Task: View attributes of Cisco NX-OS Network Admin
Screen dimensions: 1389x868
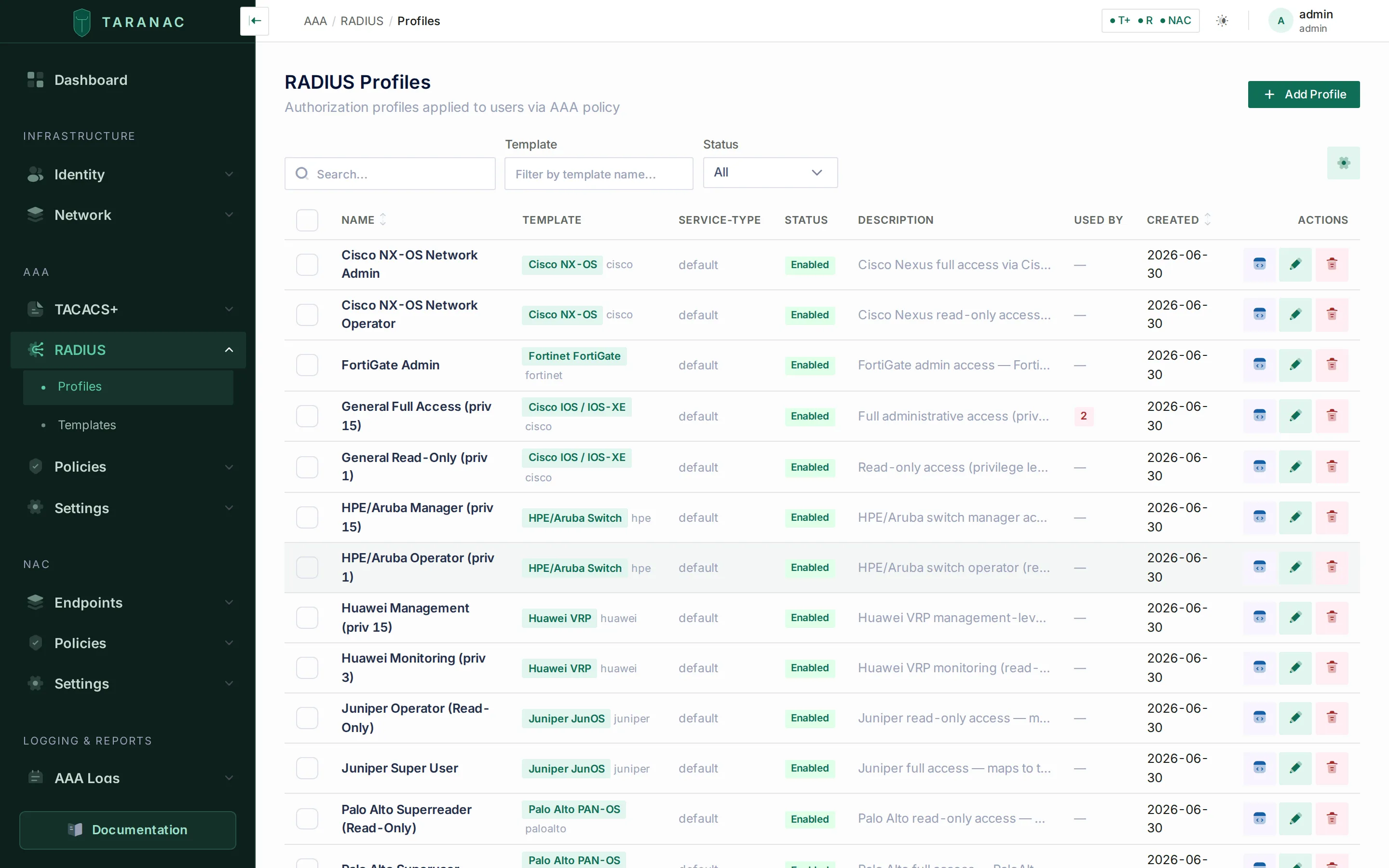Action: pyautogui.click(x=1259, y=264)
